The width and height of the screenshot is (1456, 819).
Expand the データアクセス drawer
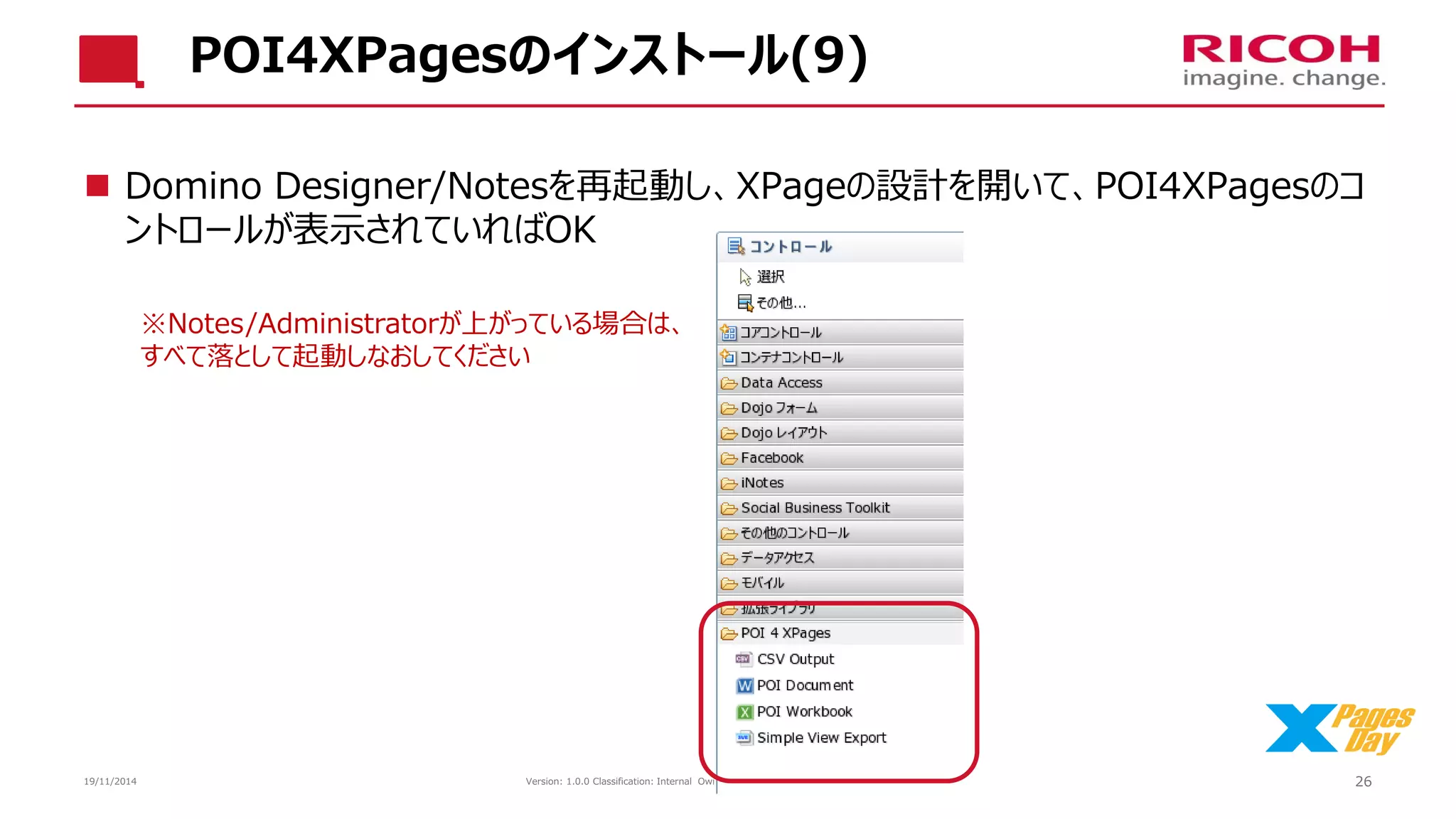(x=841, y=557)
